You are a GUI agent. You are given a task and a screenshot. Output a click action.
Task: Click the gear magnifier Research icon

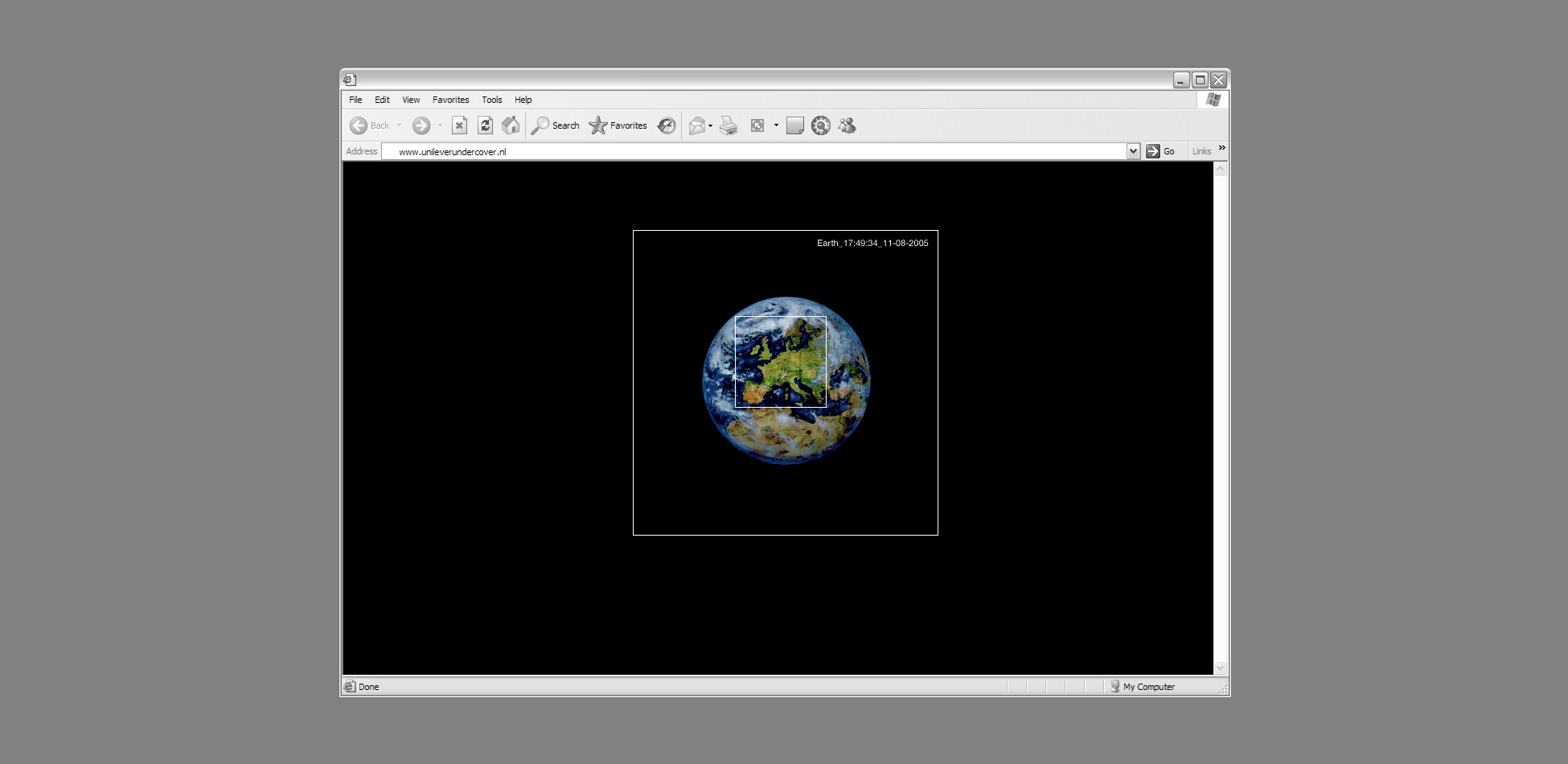point(821,125)
